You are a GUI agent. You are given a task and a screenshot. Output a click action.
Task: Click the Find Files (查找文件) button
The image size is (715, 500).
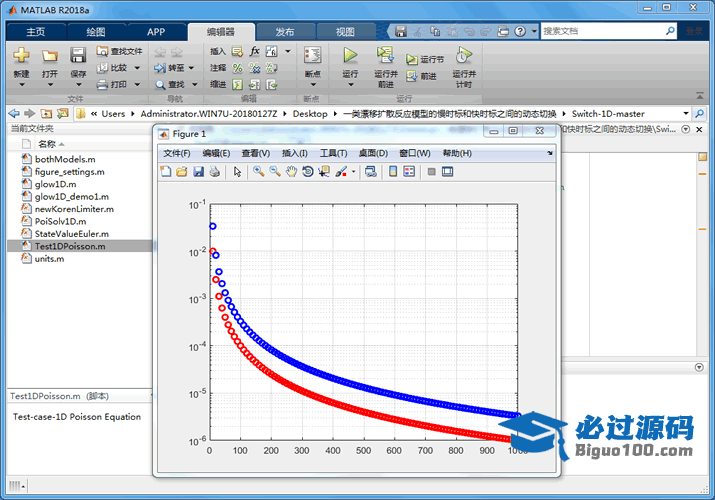pyautogui.click(x=120, y=51)
